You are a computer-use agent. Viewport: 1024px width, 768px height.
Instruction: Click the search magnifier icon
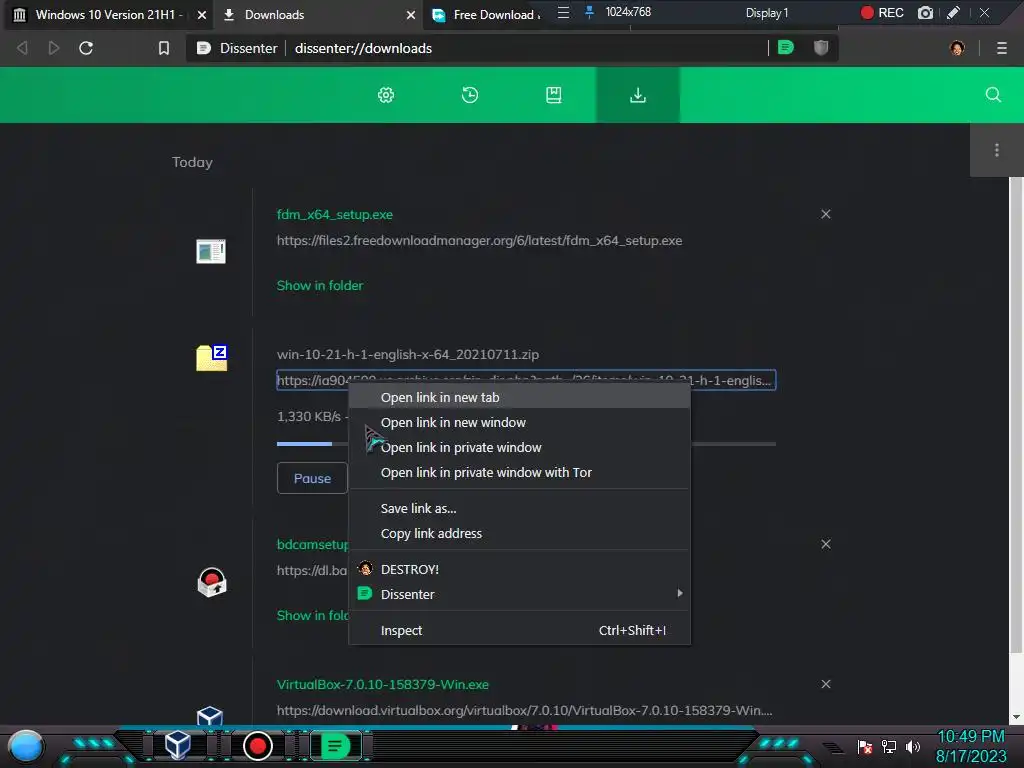click(x=993, y=95)
